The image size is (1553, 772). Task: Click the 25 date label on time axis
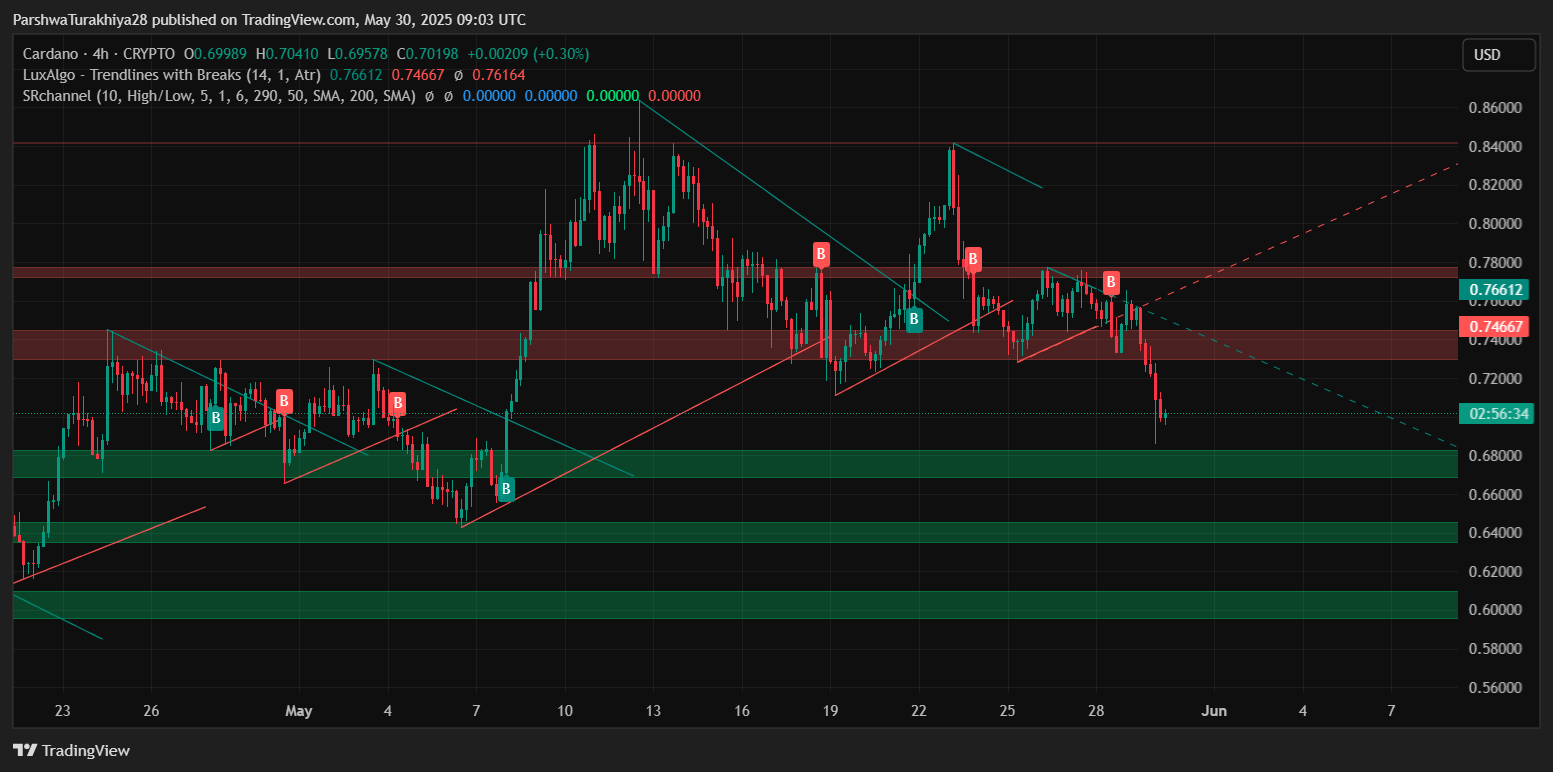(1007, 711)
